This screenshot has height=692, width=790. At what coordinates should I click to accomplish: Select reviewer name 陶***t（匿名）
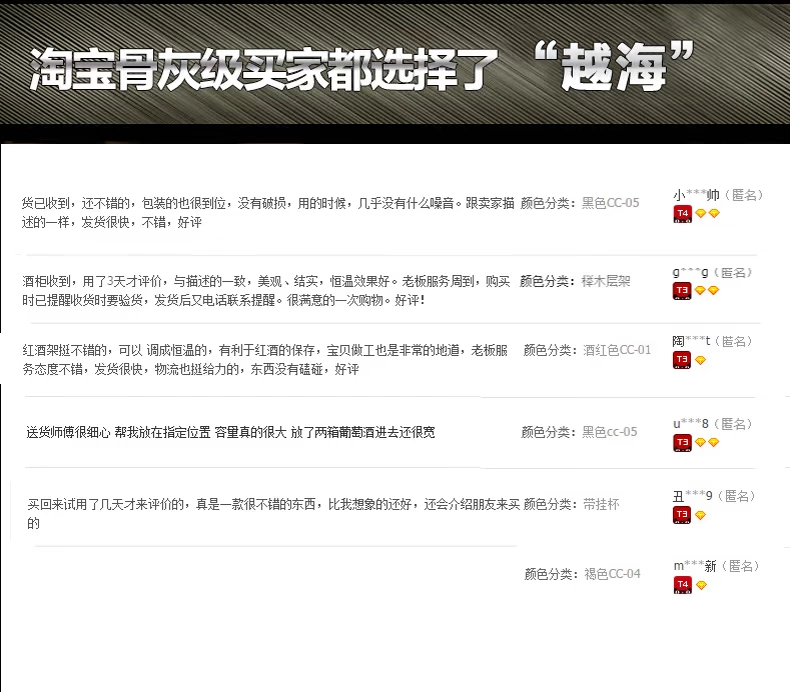click(712, 341)
